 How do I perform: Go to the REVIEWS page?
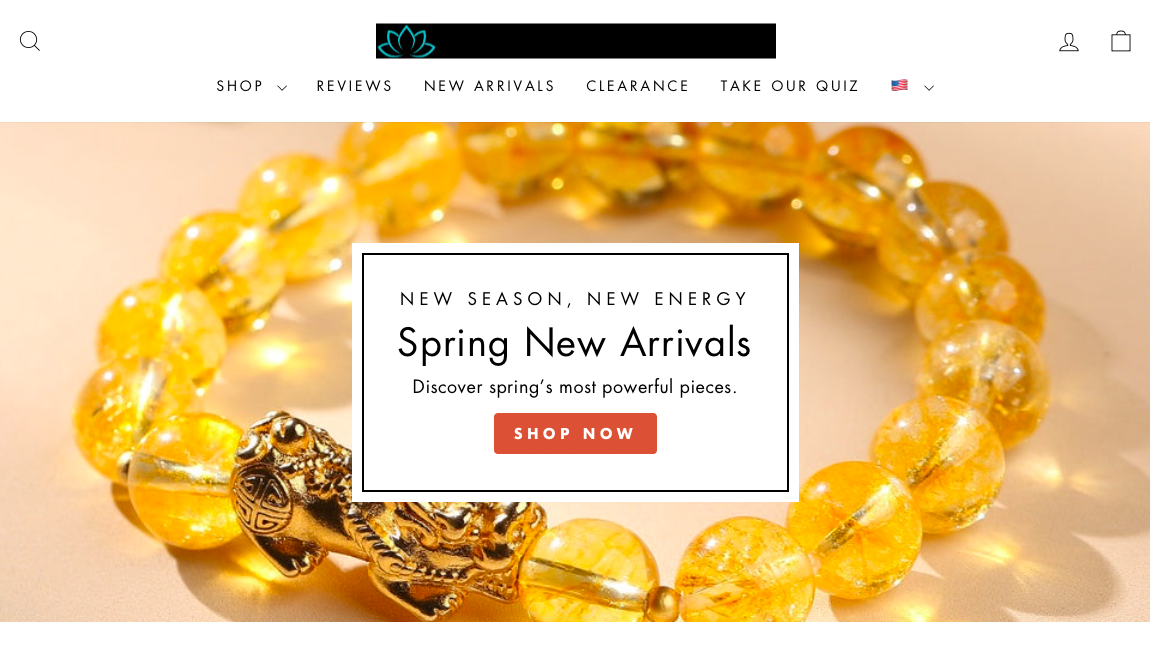(354, 87)
